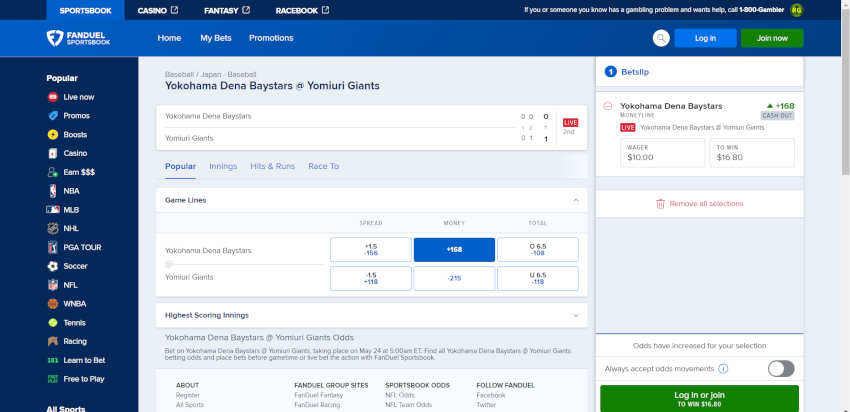Click Remove all selections link
The image size is (850, 412).
coord(706,204)
